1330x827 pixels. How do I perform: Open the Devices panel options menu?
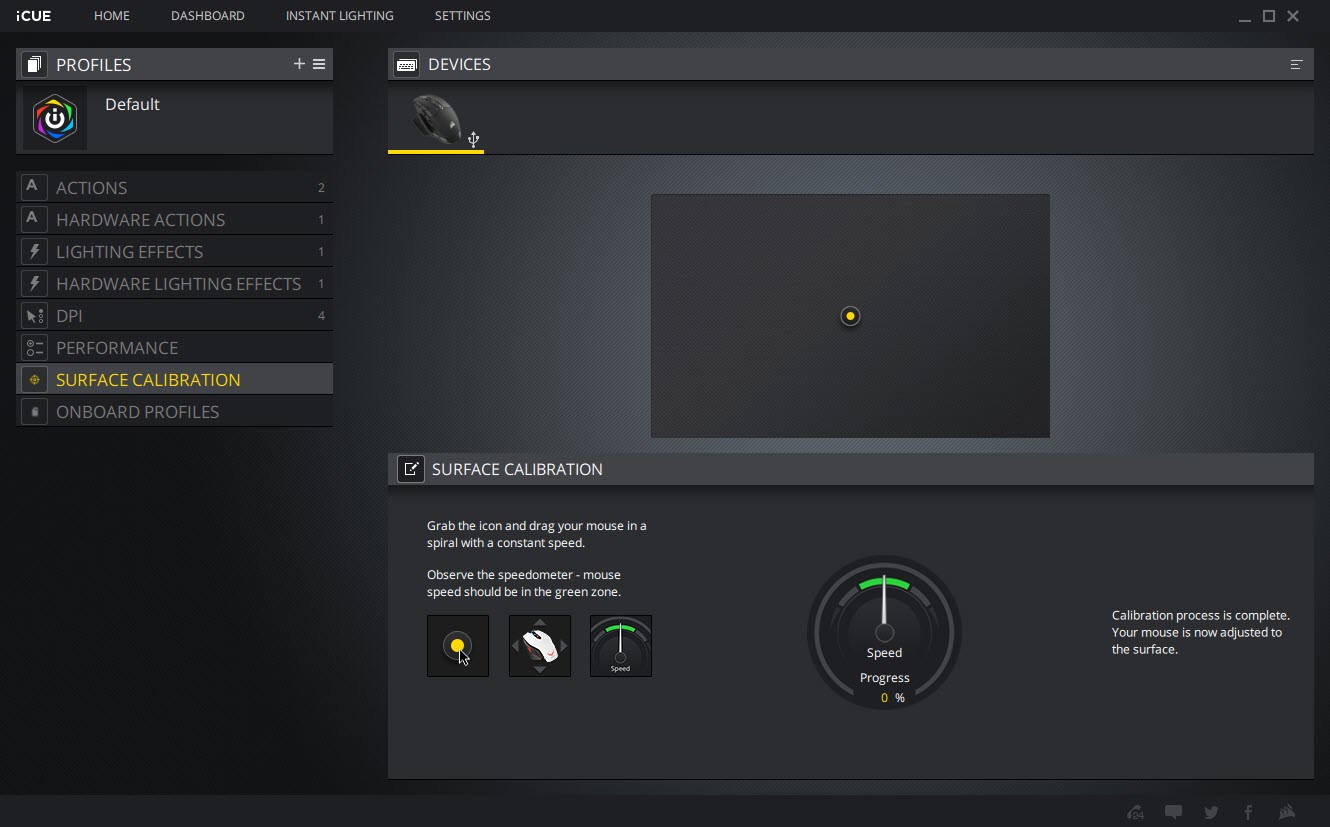click(x=1296, y=64)
